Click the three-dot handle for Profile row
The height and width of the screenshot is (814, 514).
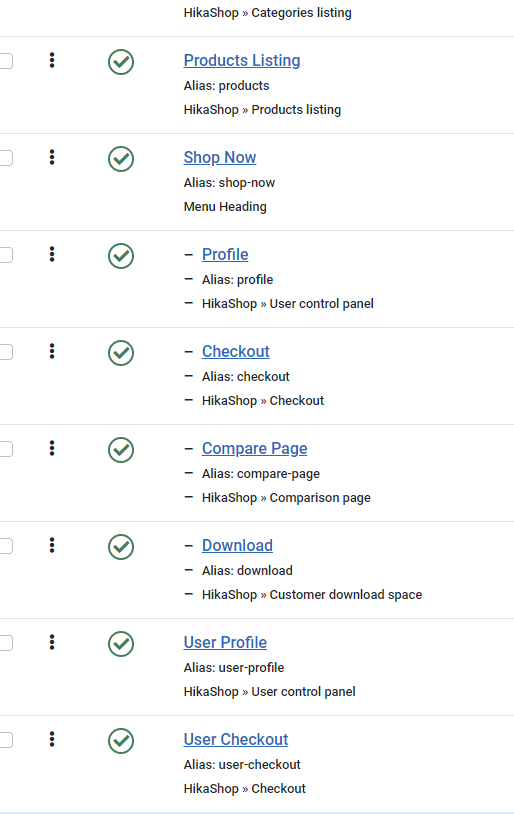click(52, 254)
